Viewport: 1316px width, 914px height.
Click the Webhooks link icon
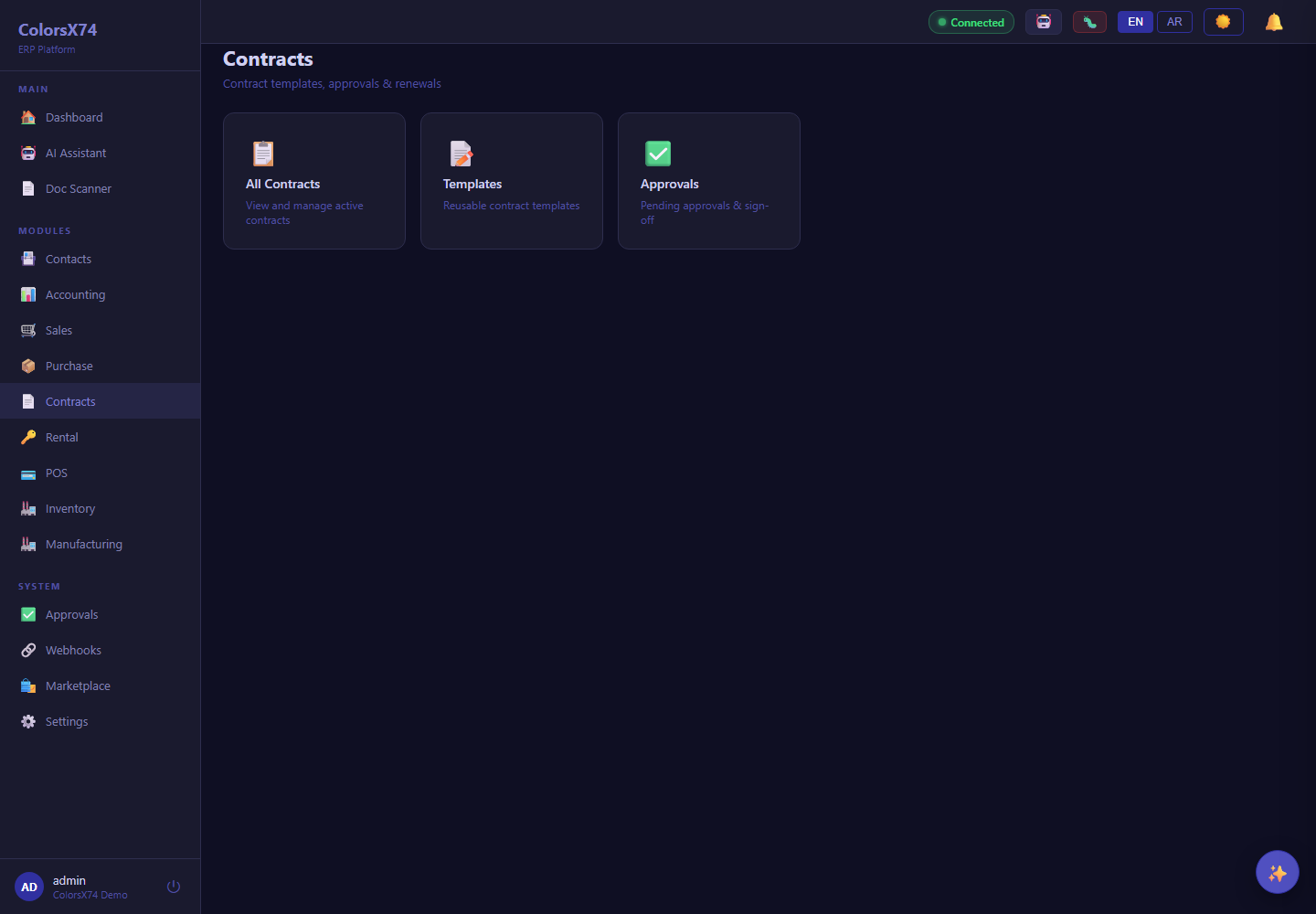tap(28, 650)
